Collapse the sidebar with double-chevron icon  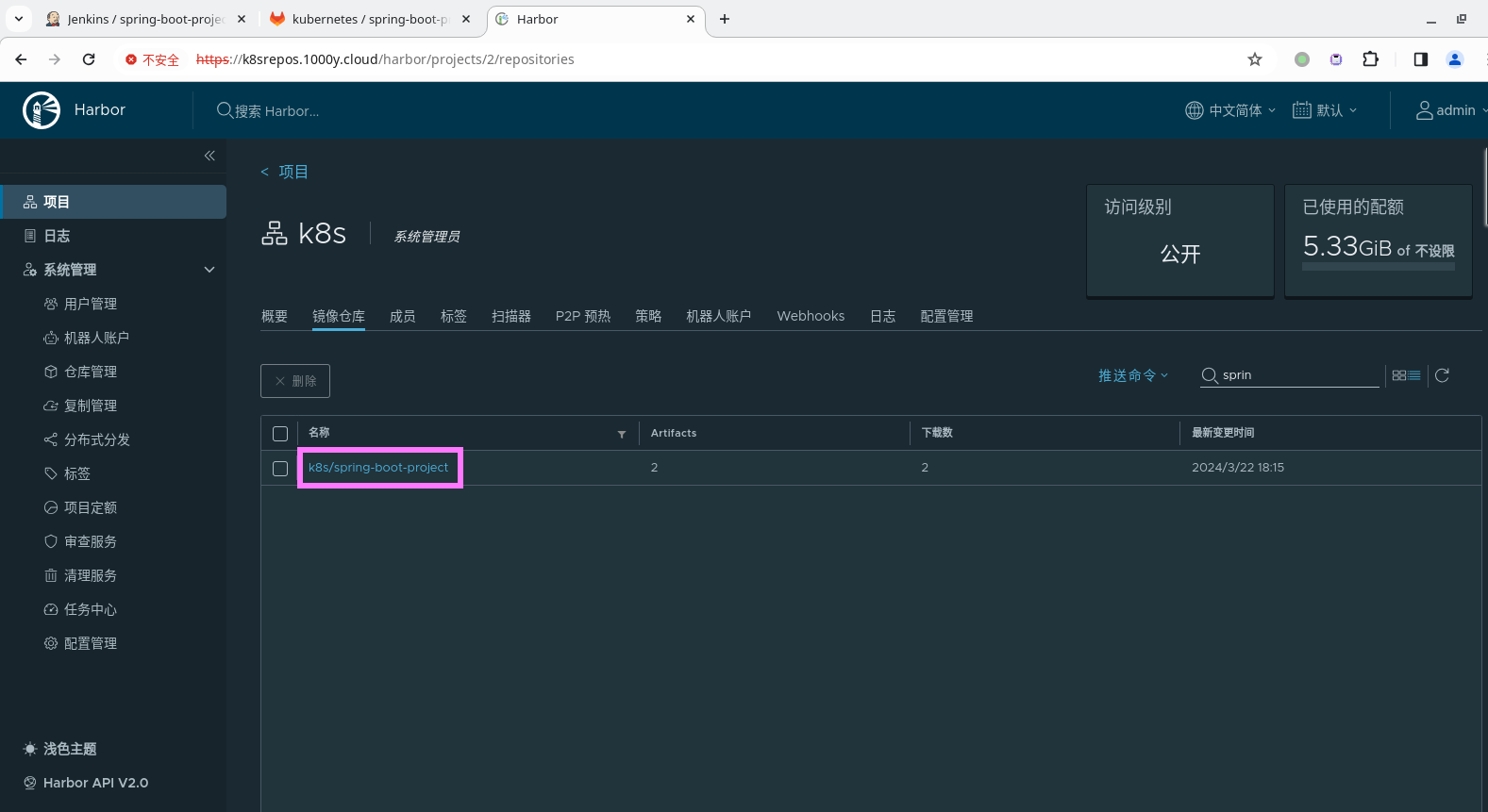click(209, 156)
